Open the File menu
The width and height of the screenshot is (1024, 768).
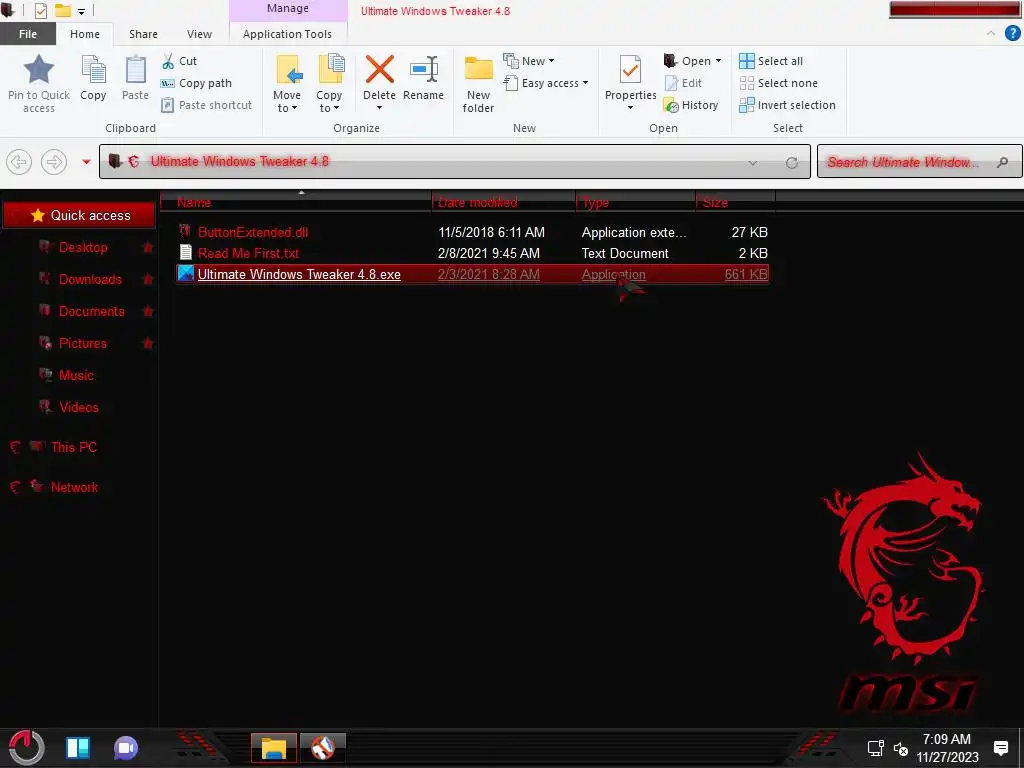tap(27, 34)
